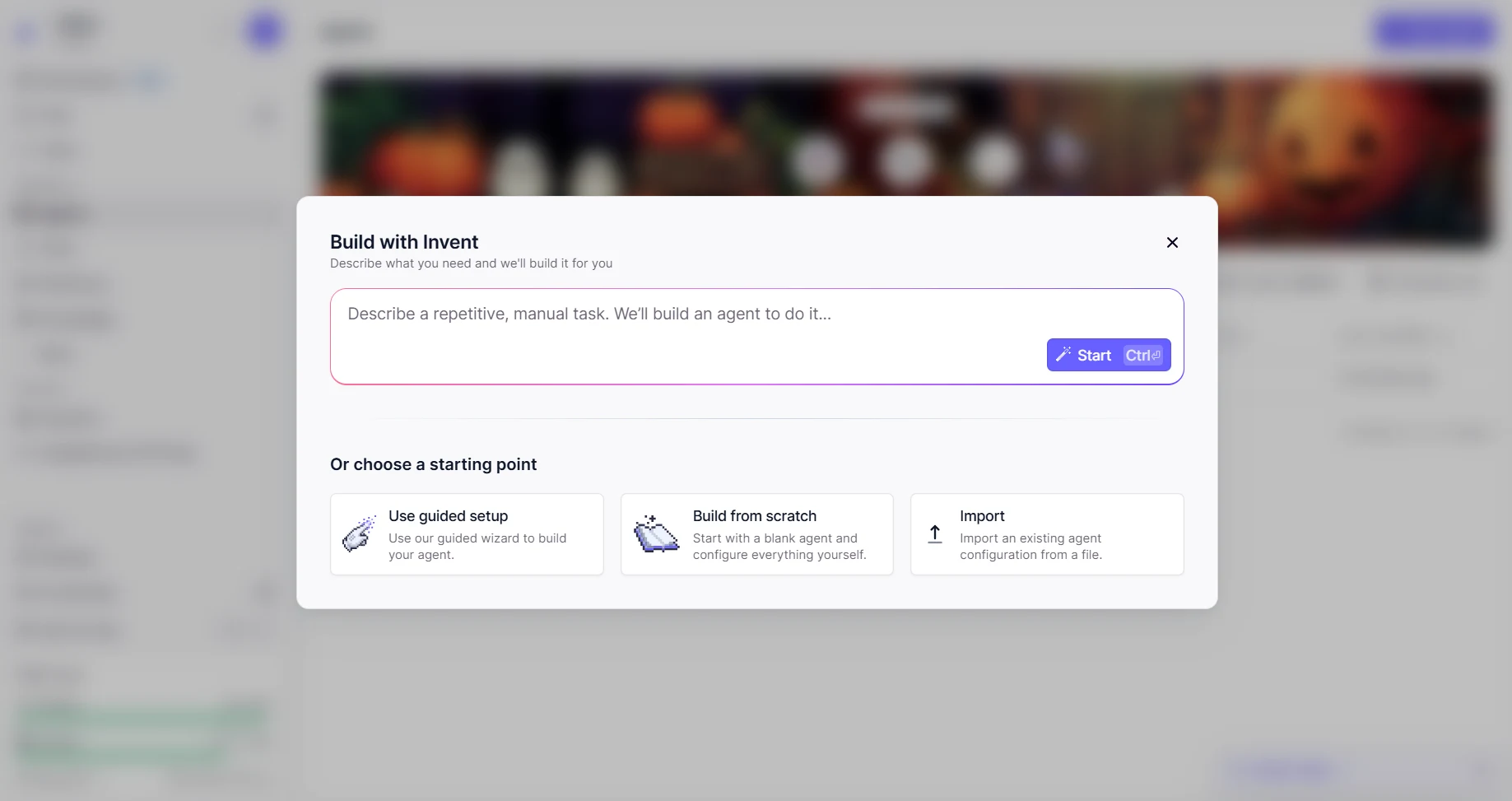Screen dimensions: 1512x801
Task: Click the Build with Invent heading
Action: click(403, 242)
